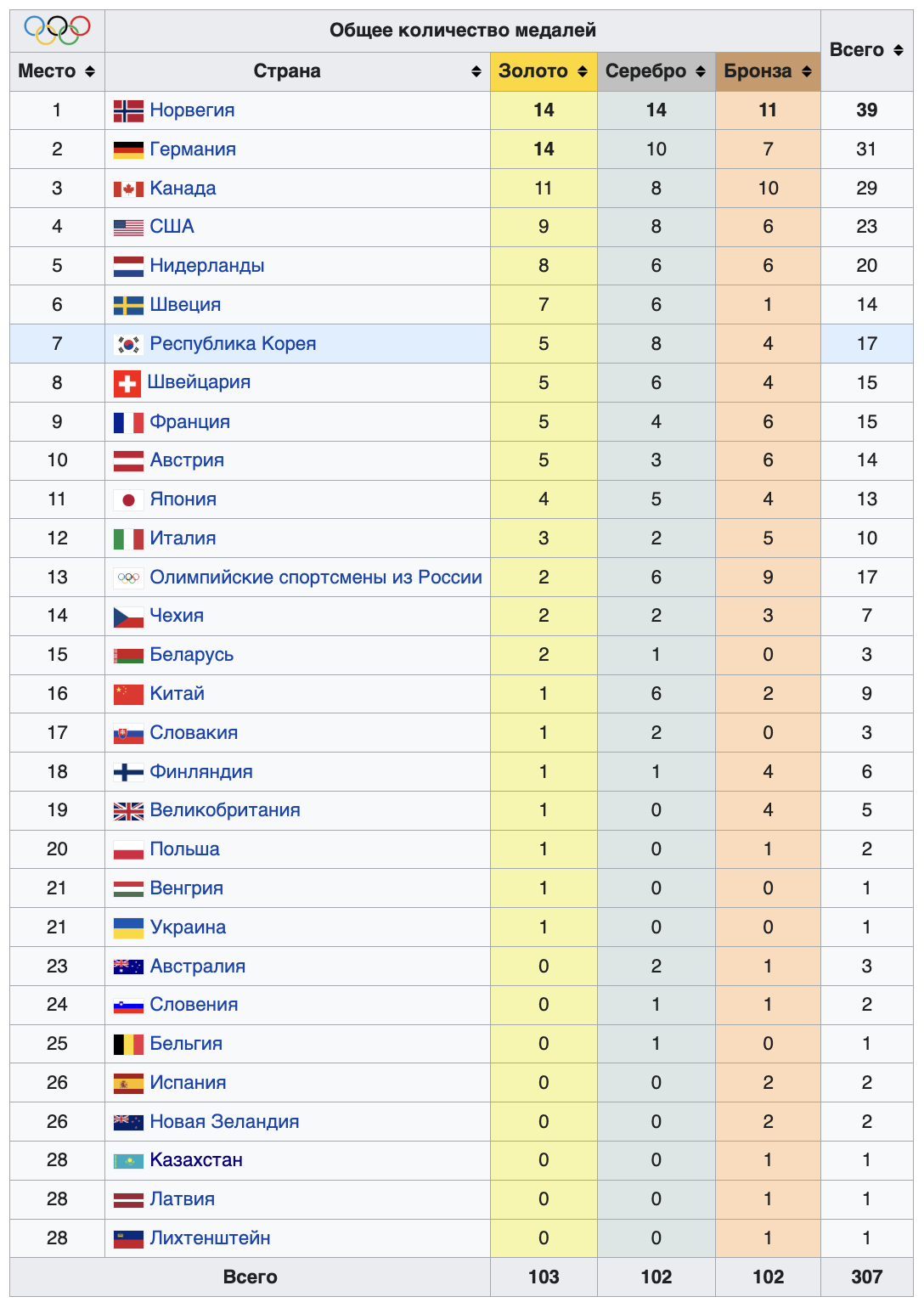Click the Switzerland flag icon
The width and height of the screenshot is (924, 1308).
(x=127, y=383)
